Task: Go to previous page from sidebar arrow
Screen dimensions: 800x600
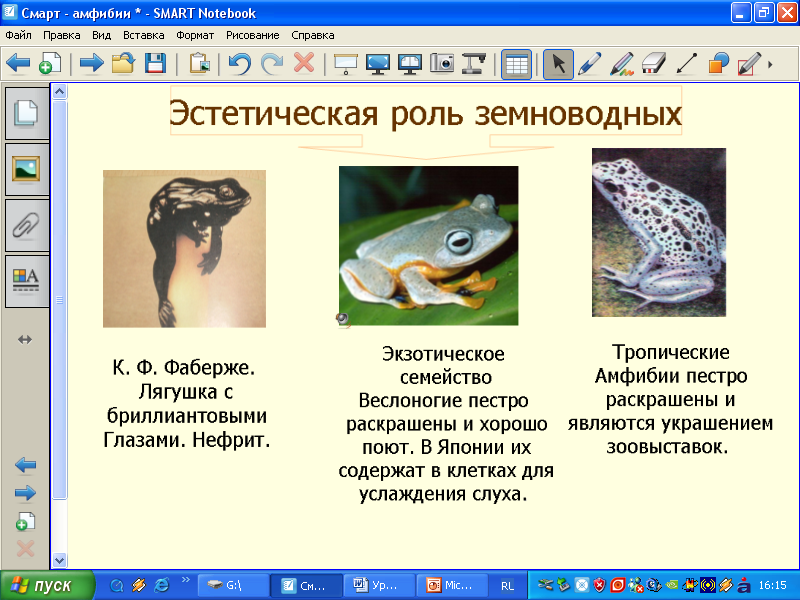Action: tap(26, 465)
